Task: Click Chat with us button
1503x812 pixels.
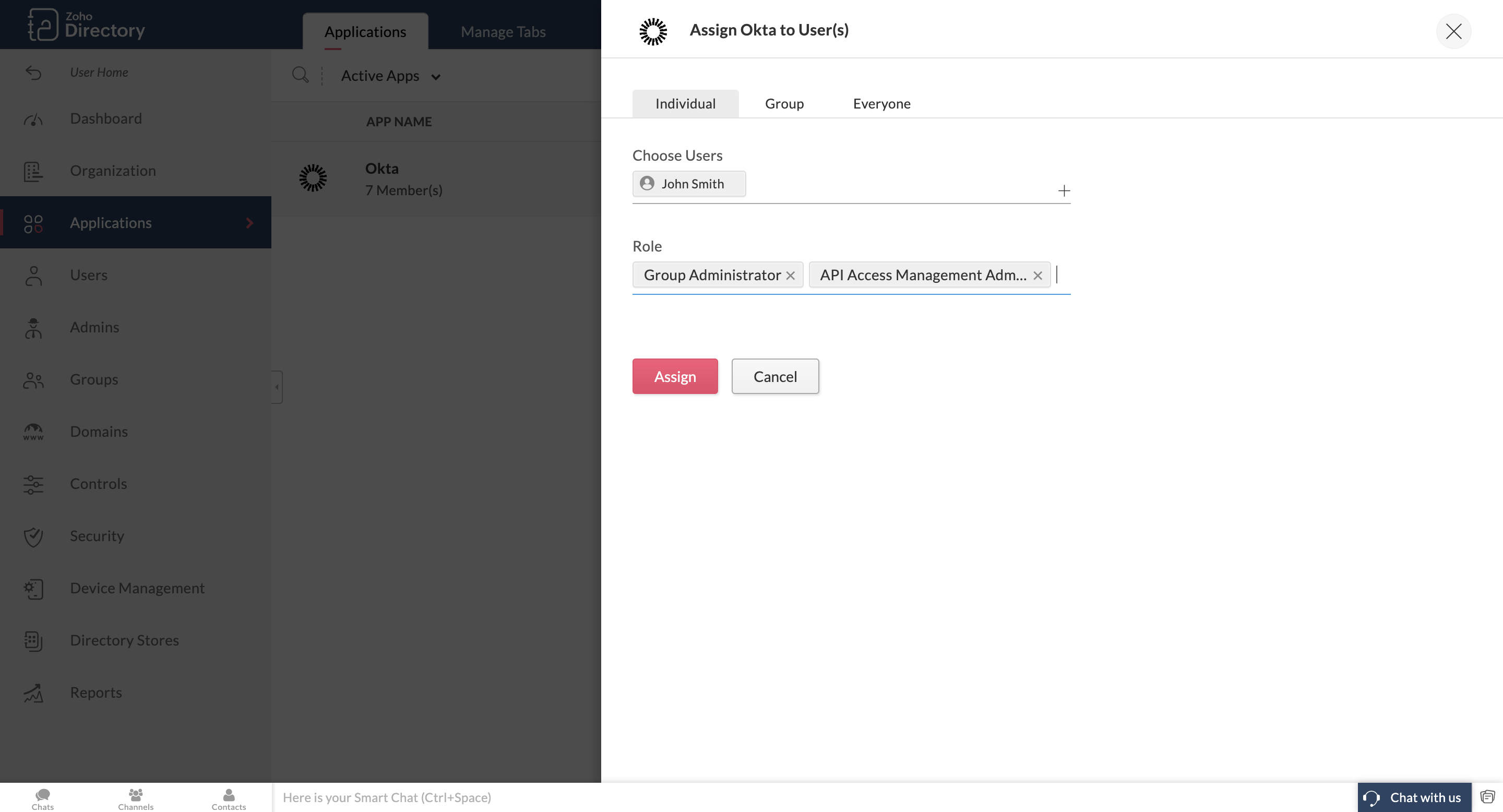Action: pos(1414,797)
